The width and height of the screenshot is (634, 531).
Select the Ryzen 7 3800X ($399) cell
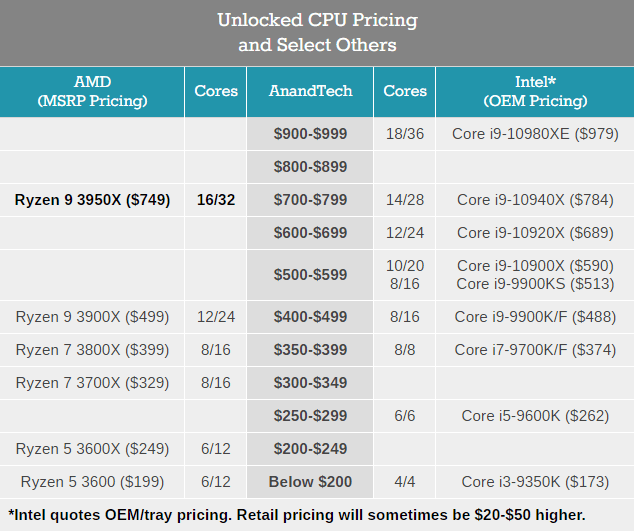92,350
